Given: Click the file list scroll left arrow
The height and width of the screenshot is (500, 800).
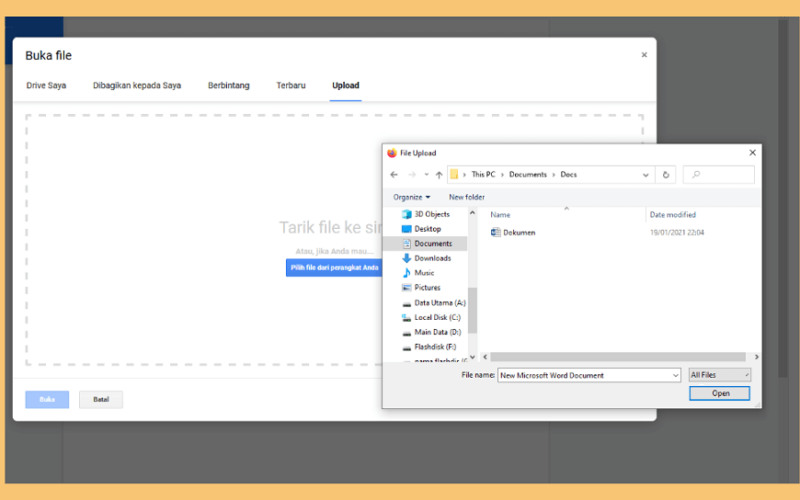Looking at the screenshot, I should point(485,357).
